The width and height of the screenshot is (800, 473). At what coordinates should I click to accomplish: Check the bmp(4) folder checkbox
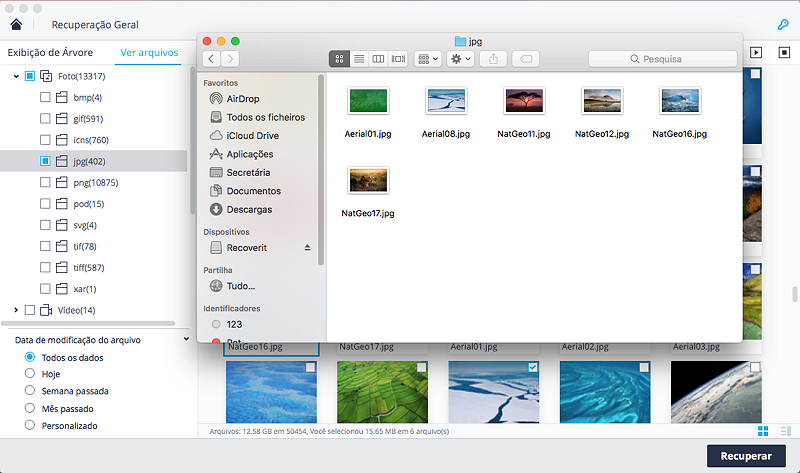point(45,97)
